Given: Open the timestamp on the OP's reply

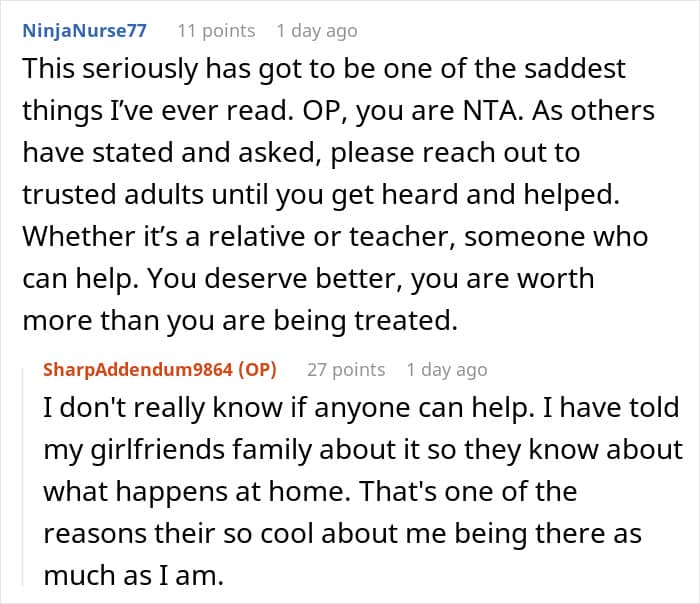Looking at the screenshot, I should click(x=446, y=370).
